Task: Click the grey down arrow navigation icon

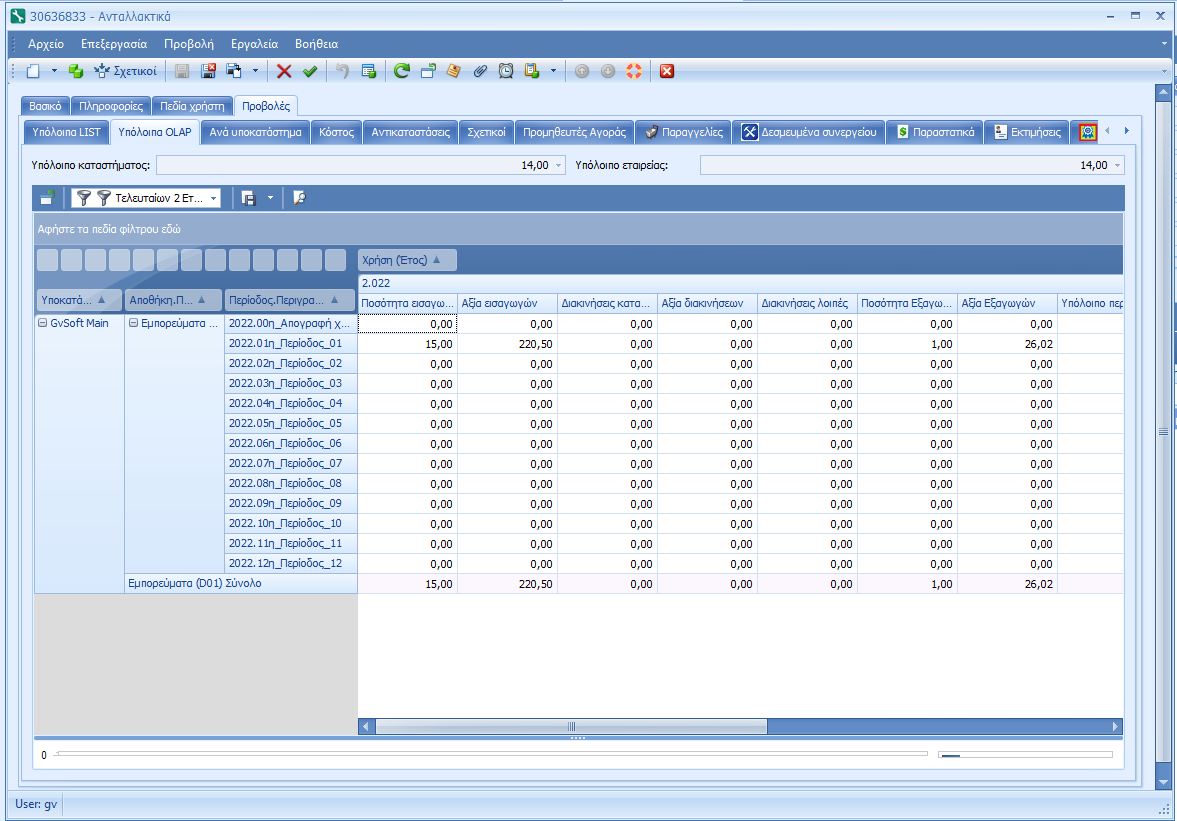Action: [x=608, y=71]
